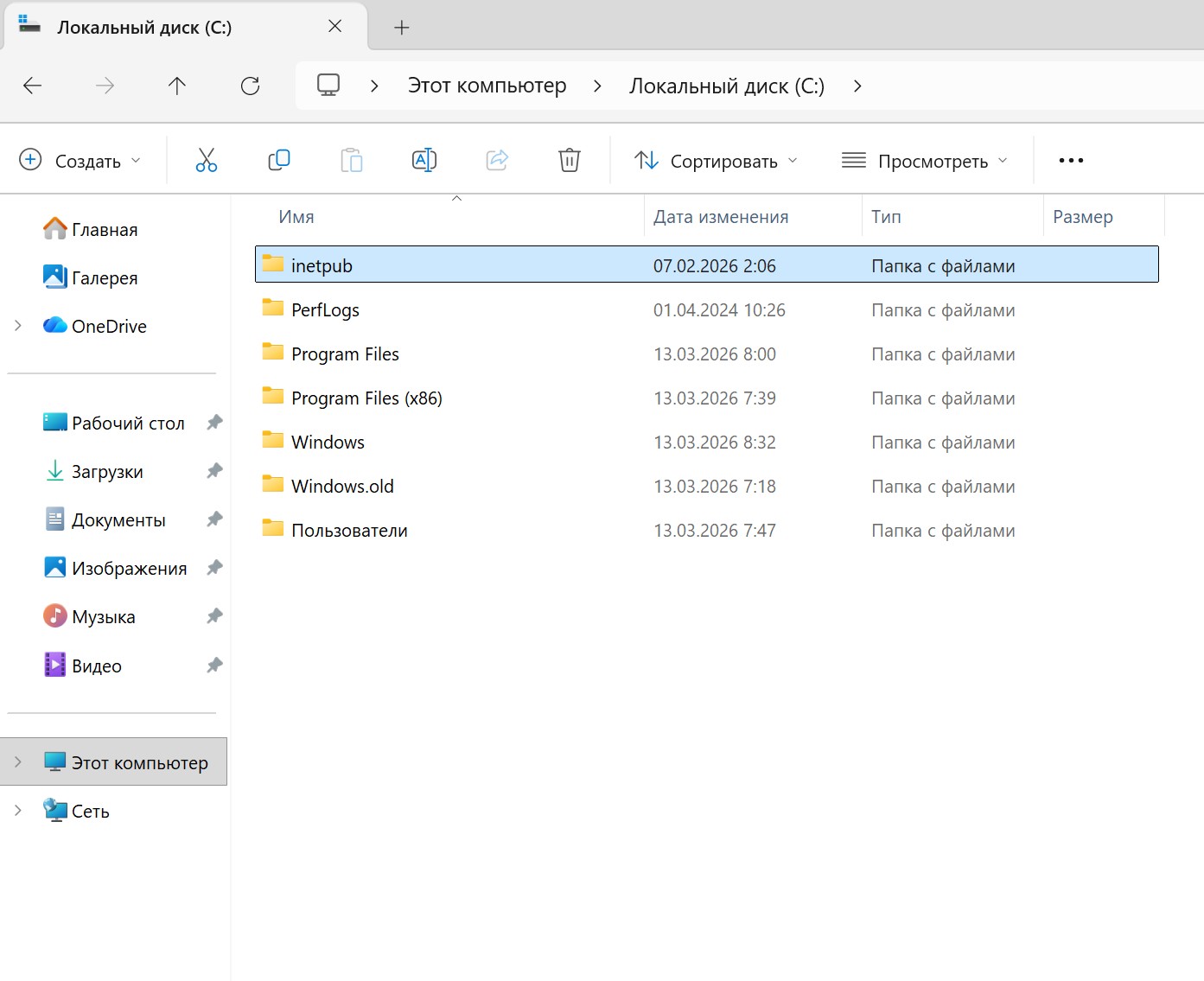Expand the Сеть tree node

(x=18, y=811)
